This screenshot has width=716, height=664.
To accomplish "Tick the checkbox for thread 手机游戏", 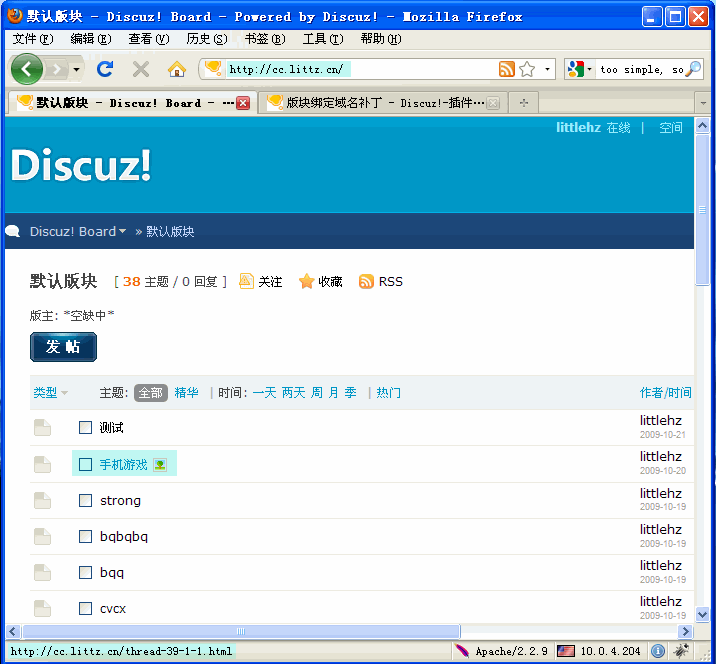I will pyautogui.click(x=85, y=464).
